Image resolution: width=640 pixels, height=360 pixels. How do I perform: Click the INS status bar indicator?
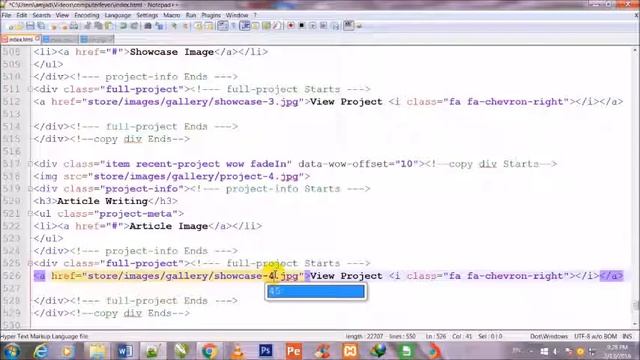(627, 336)
